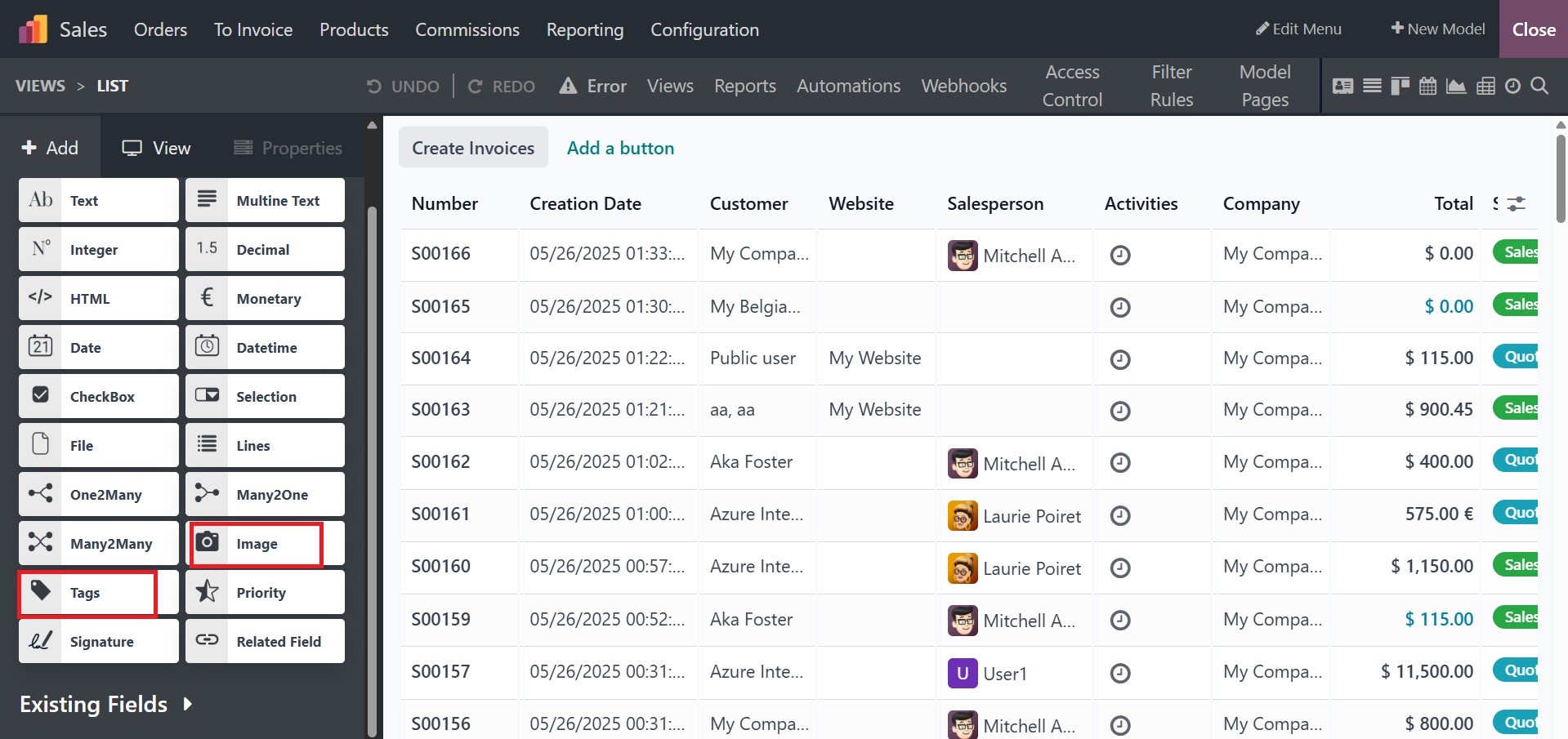Click the Add a button link
1568x739 pixels.
point(620,148)
